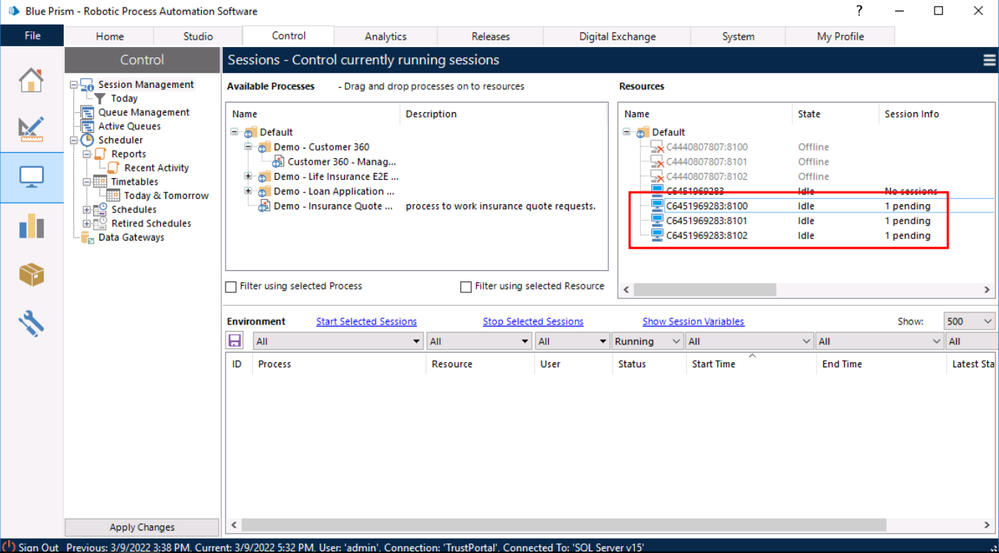Open the System wrench sidebar icon
The width and height of the screenshot is (999, 553).
pos(31,322)
